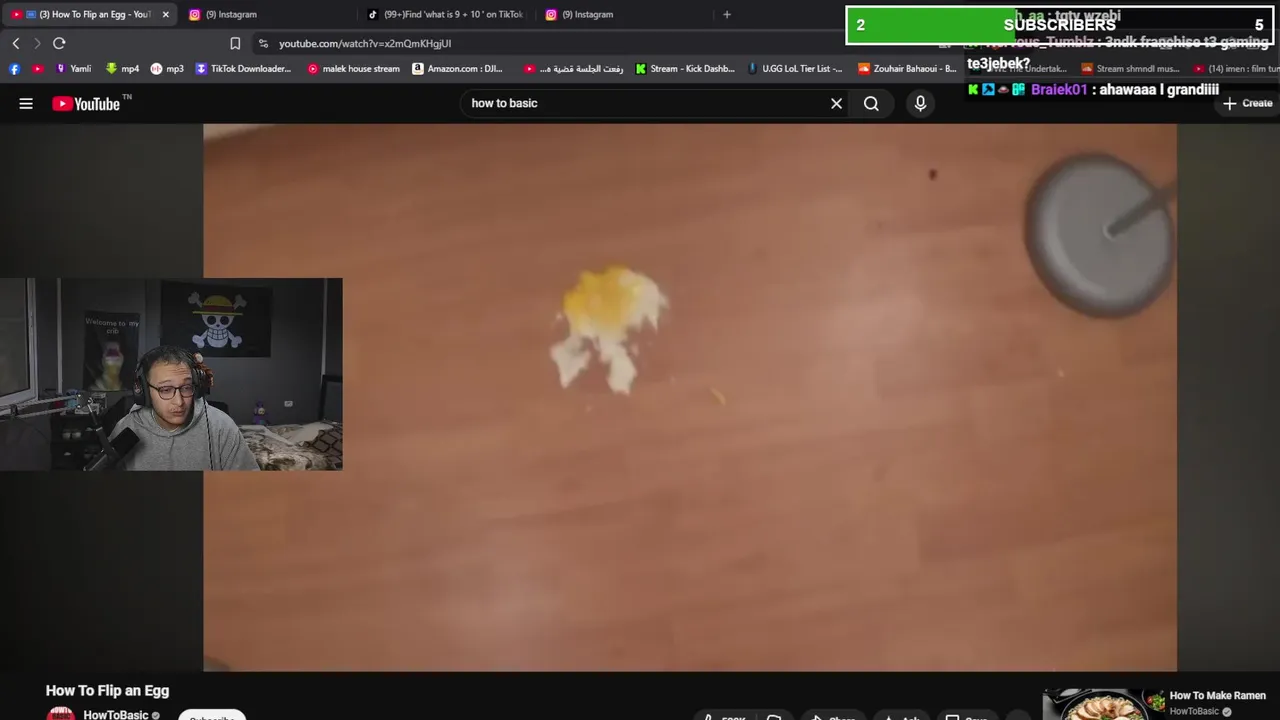Screen dimensions: 1280x720
Task: Open the mp3 bookmark
Action: (167, 69)
